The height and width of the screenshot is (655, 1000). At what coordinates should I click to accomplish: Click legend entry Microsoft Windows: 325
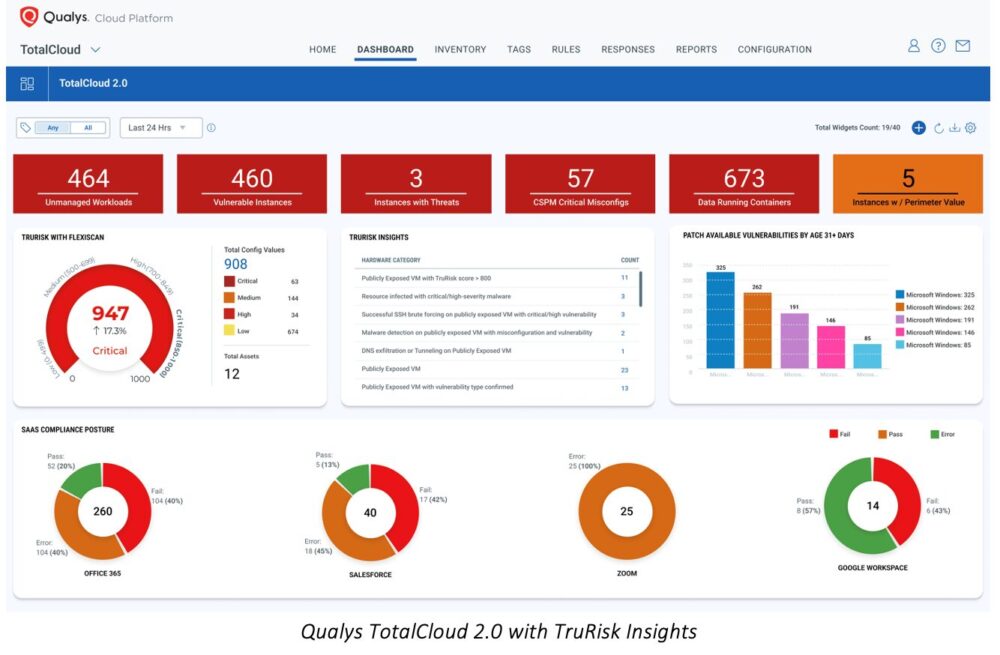pos(935,295)
